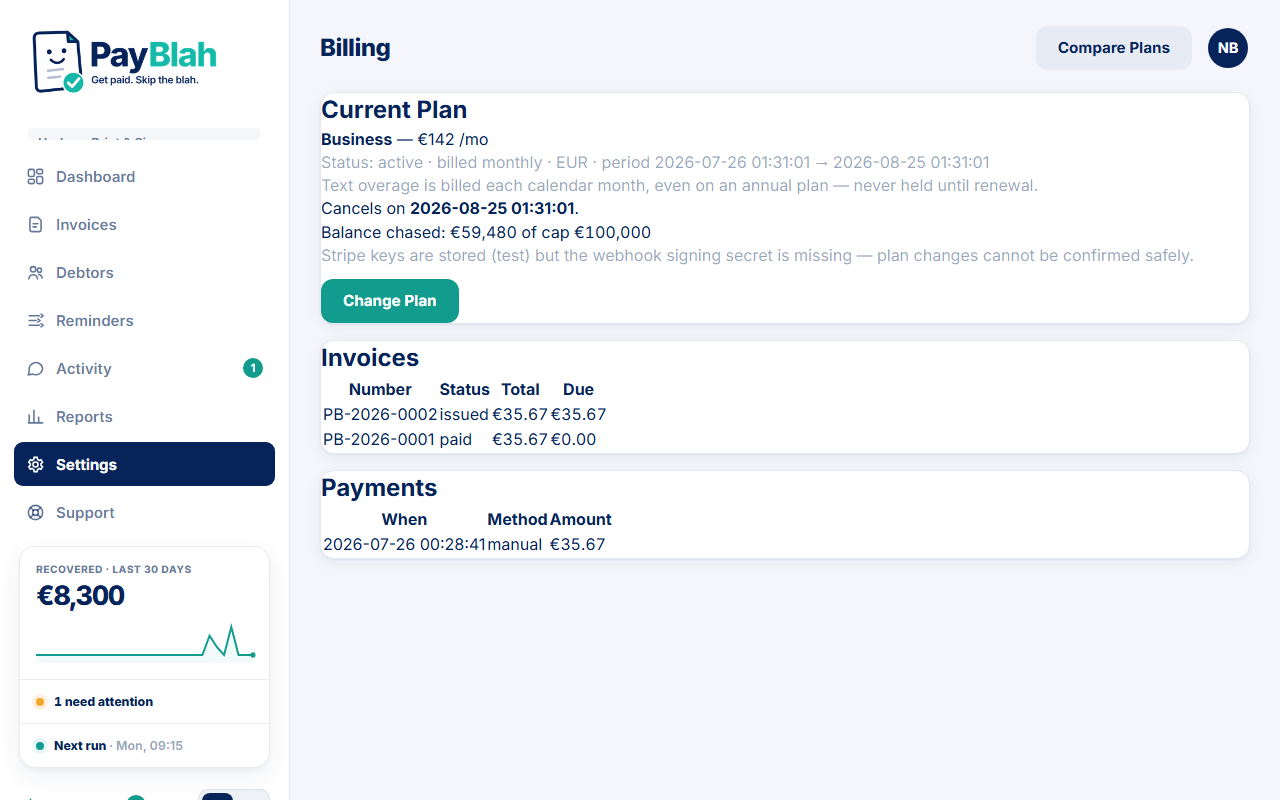Click the Next run schedule row
The height and width of the screenshot is (800, 1280).
(x=144, y=746)
